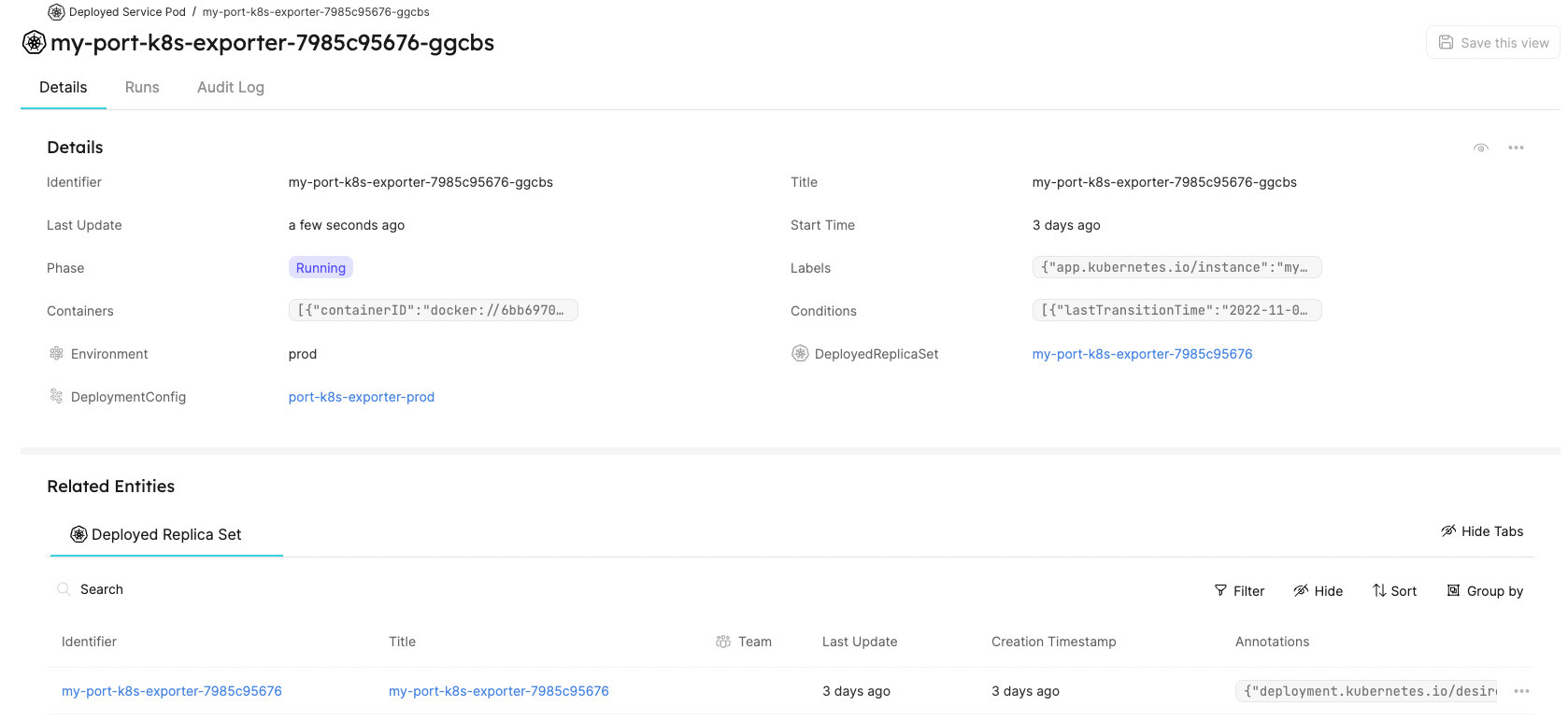The width and height of the screenshot is (1568, 720).
Task: Open the Hide columns control in table toolbar
Action: 1318,591
